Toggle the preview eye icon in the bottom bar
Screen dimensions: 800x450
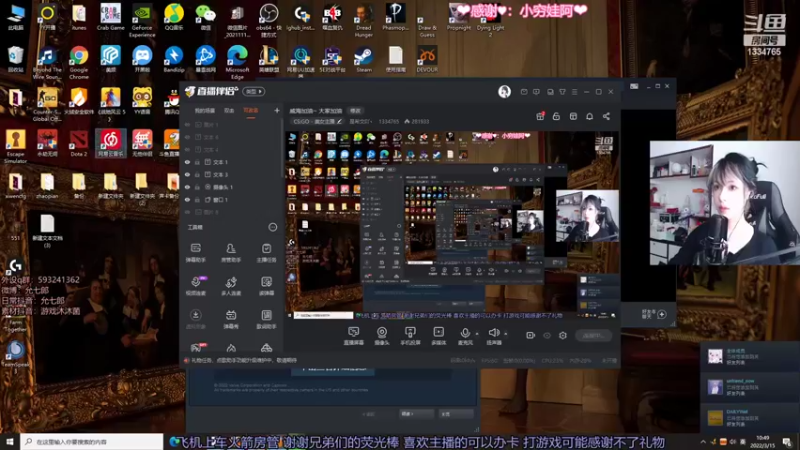click(547, 335)
